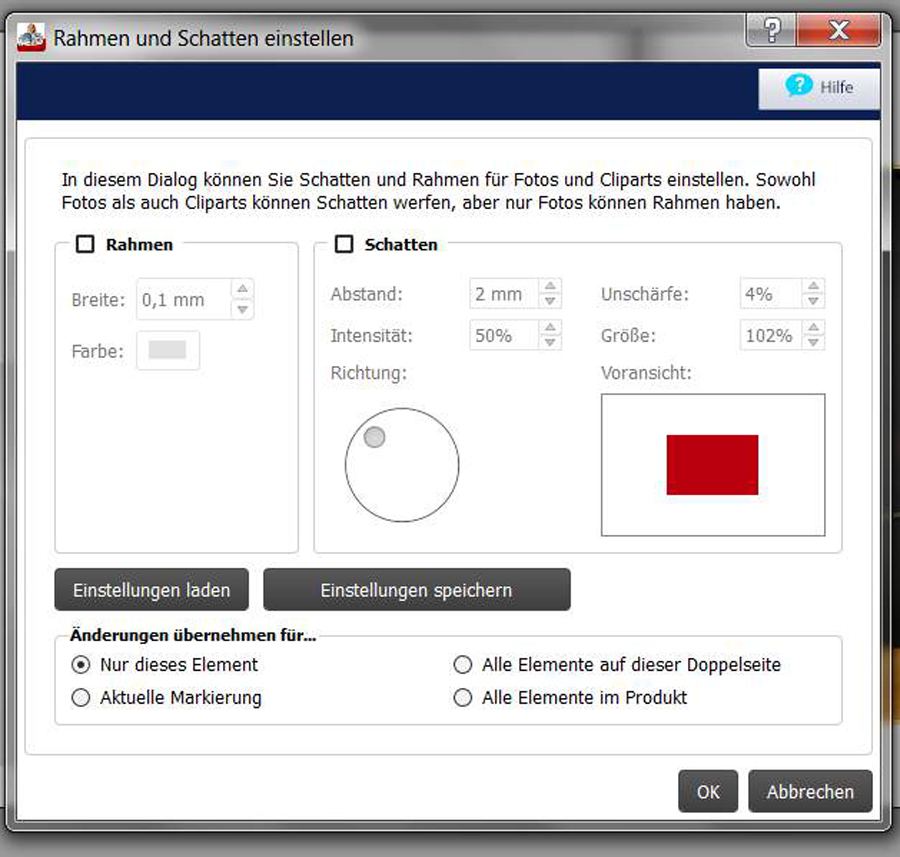Screen dimensions: 900x857
Task: Click the question mark title bar button
Action: [x=771, y=29]
